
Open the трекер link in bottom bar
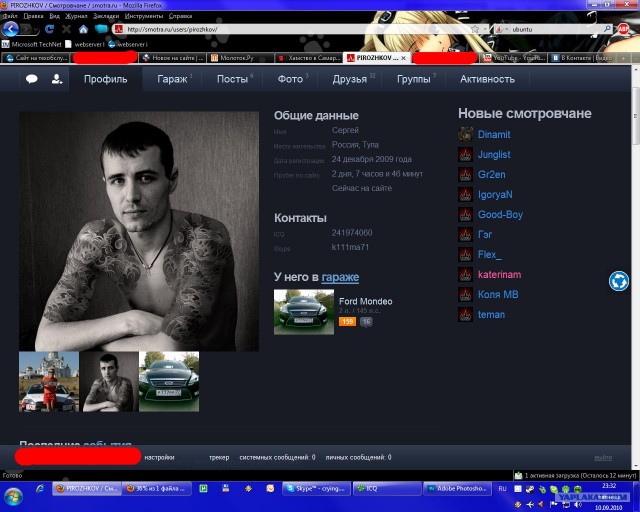219,457
